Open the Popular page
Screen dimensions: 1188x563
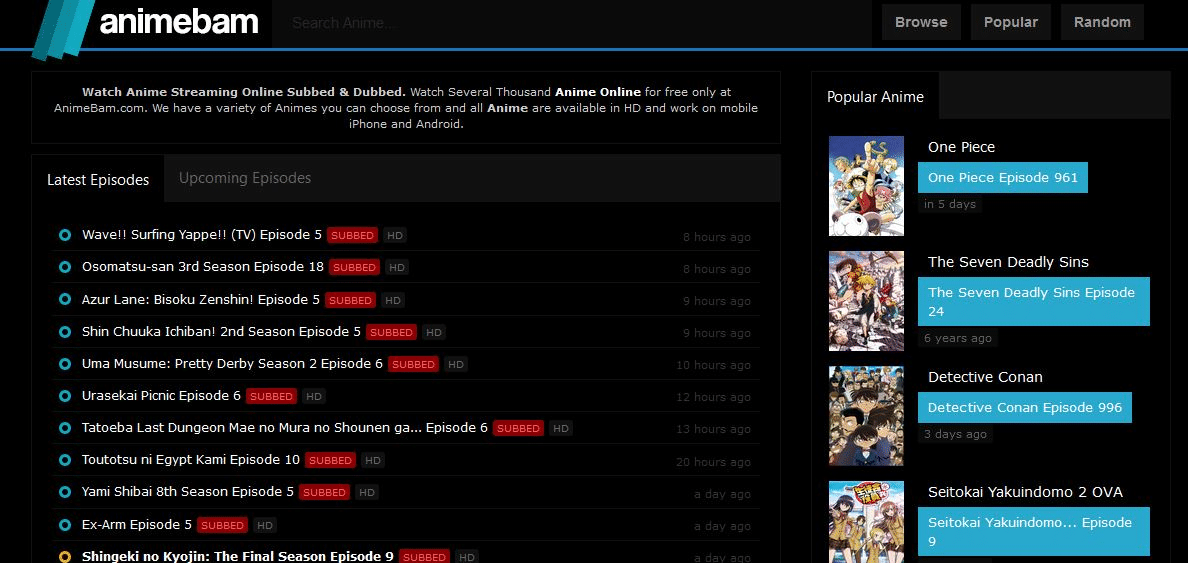(1011, 22)
